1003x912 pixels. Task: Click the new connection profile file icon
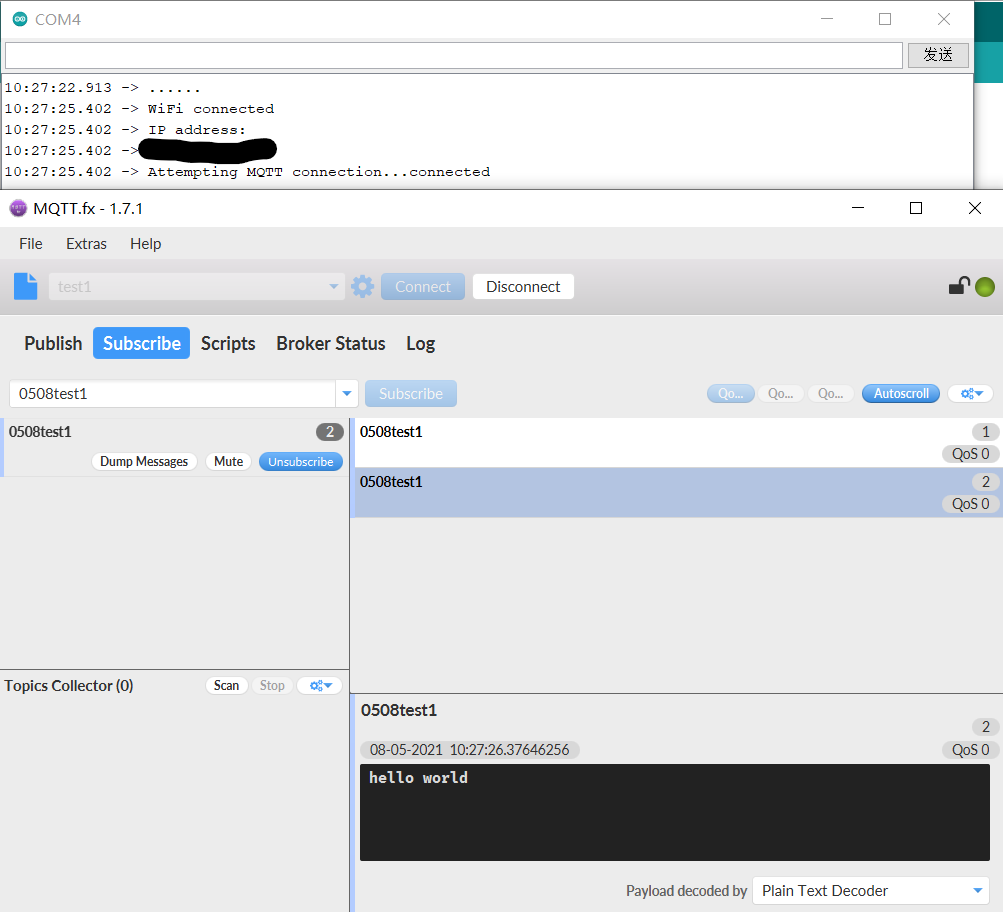(26, 286)
